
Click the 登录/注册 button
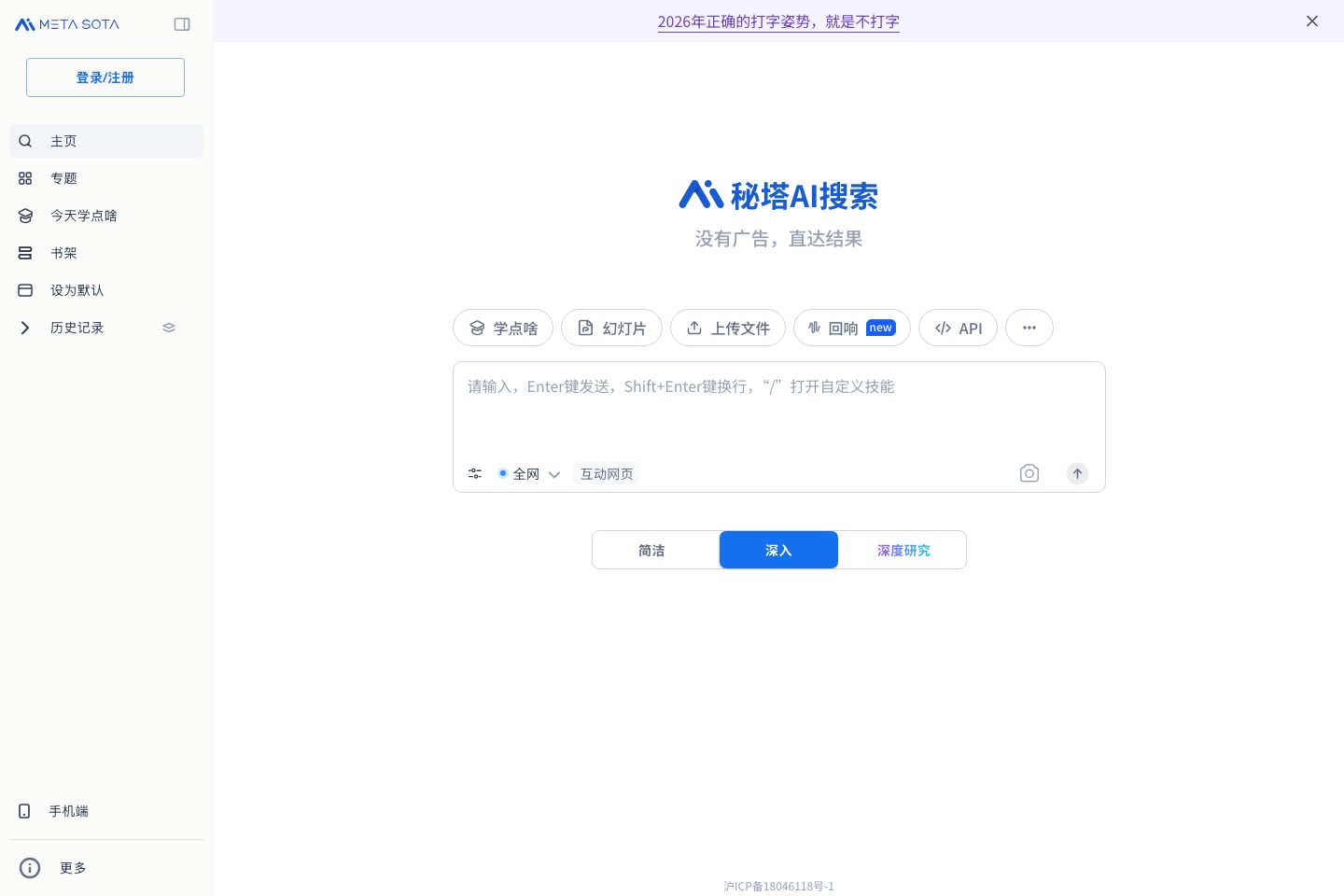point(105,77)
